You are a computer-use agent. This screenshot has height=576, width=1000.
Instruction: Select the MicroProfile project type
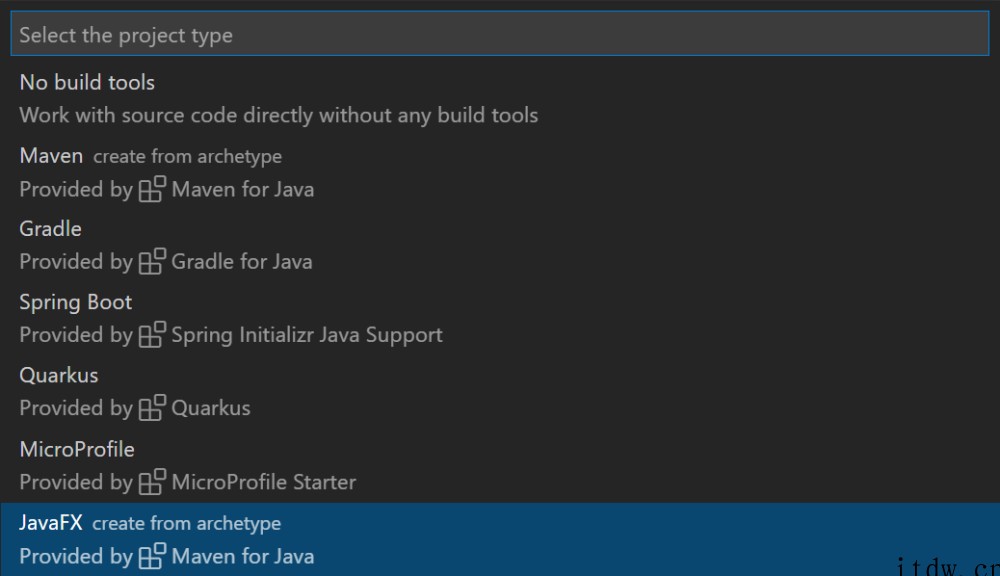coord(77,449)
